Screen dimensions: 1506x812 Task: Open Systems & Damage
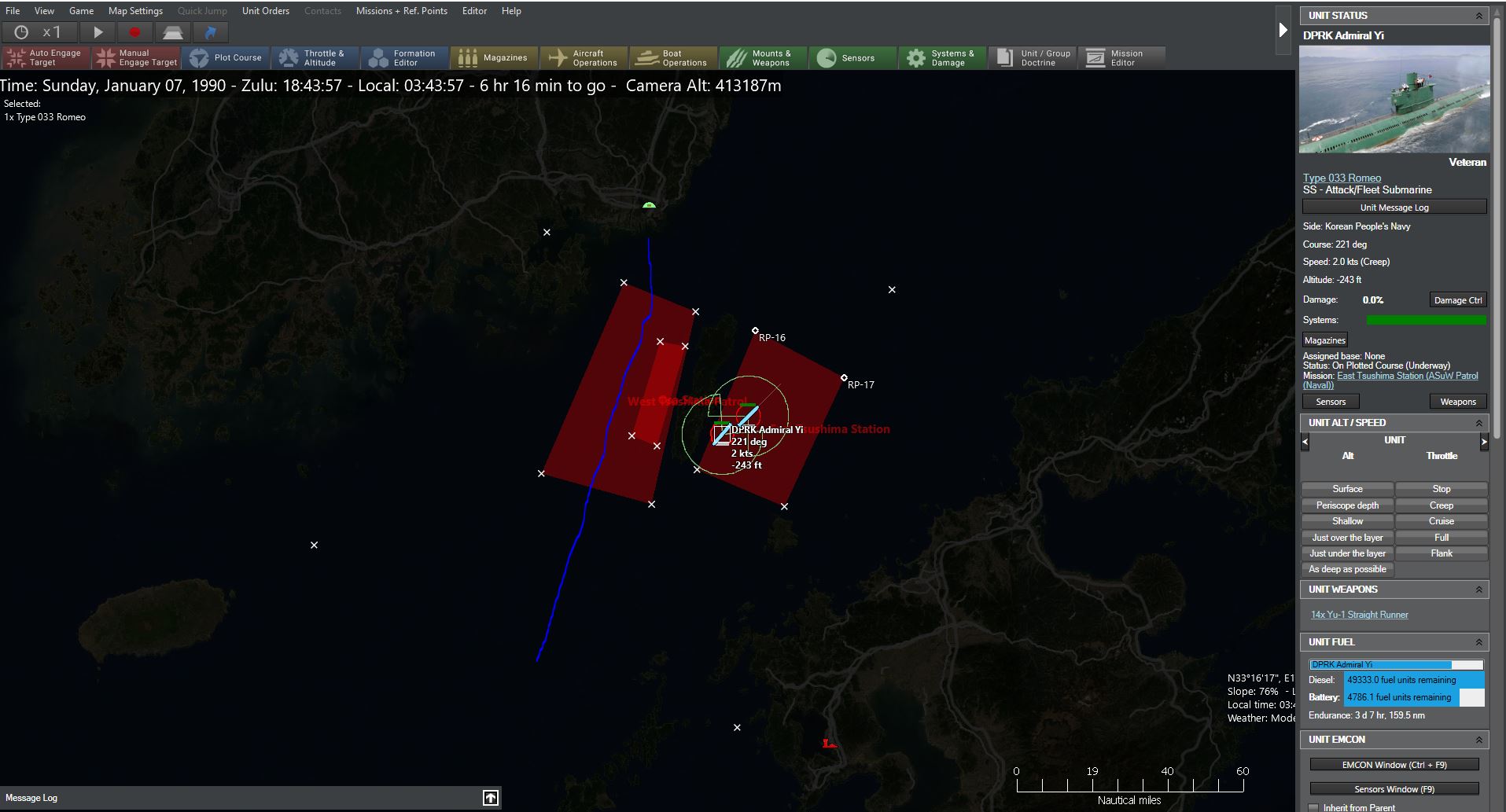pyautogui.click(x=943, y=58)
